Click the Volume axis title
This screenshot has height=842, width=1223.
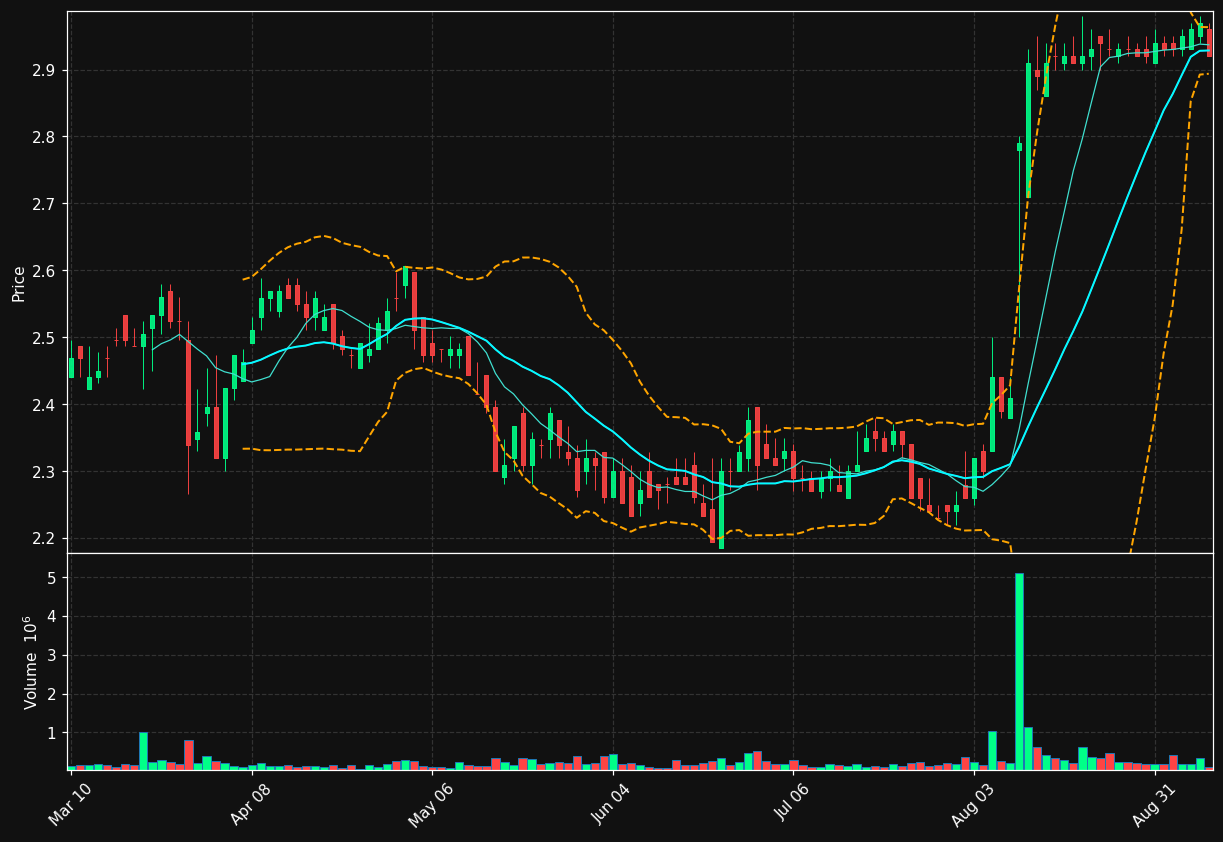coord(31,662)
